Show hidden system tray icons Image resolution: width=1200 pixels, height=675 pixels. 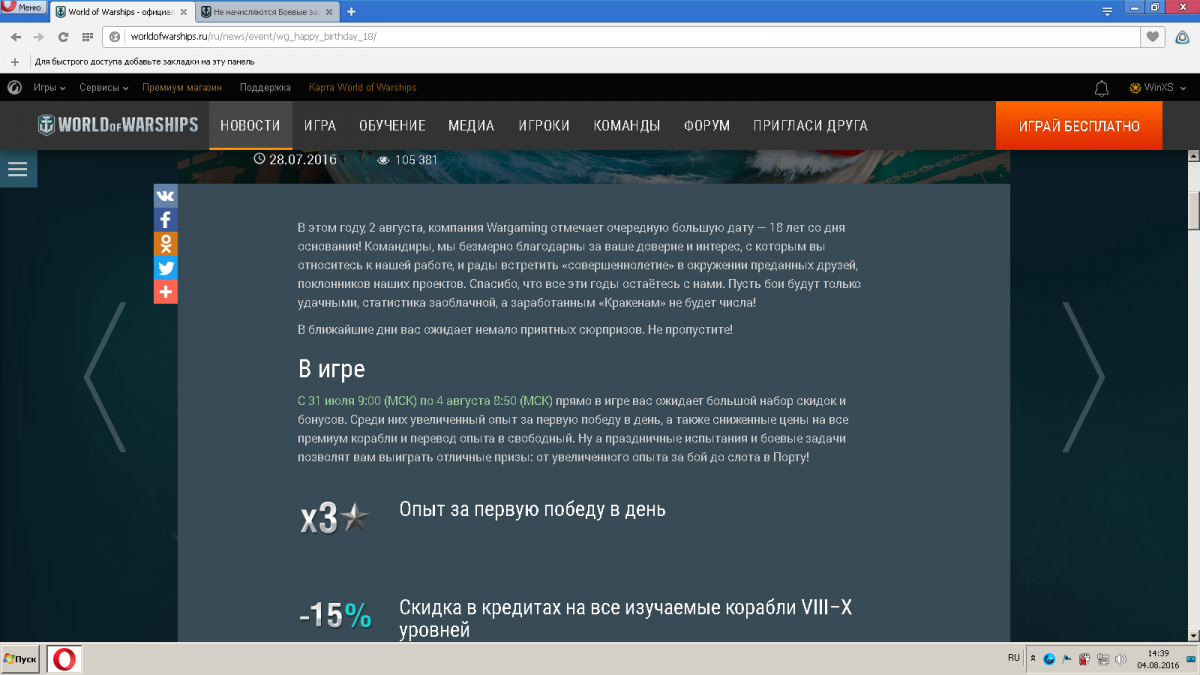tap(1033, 659)
